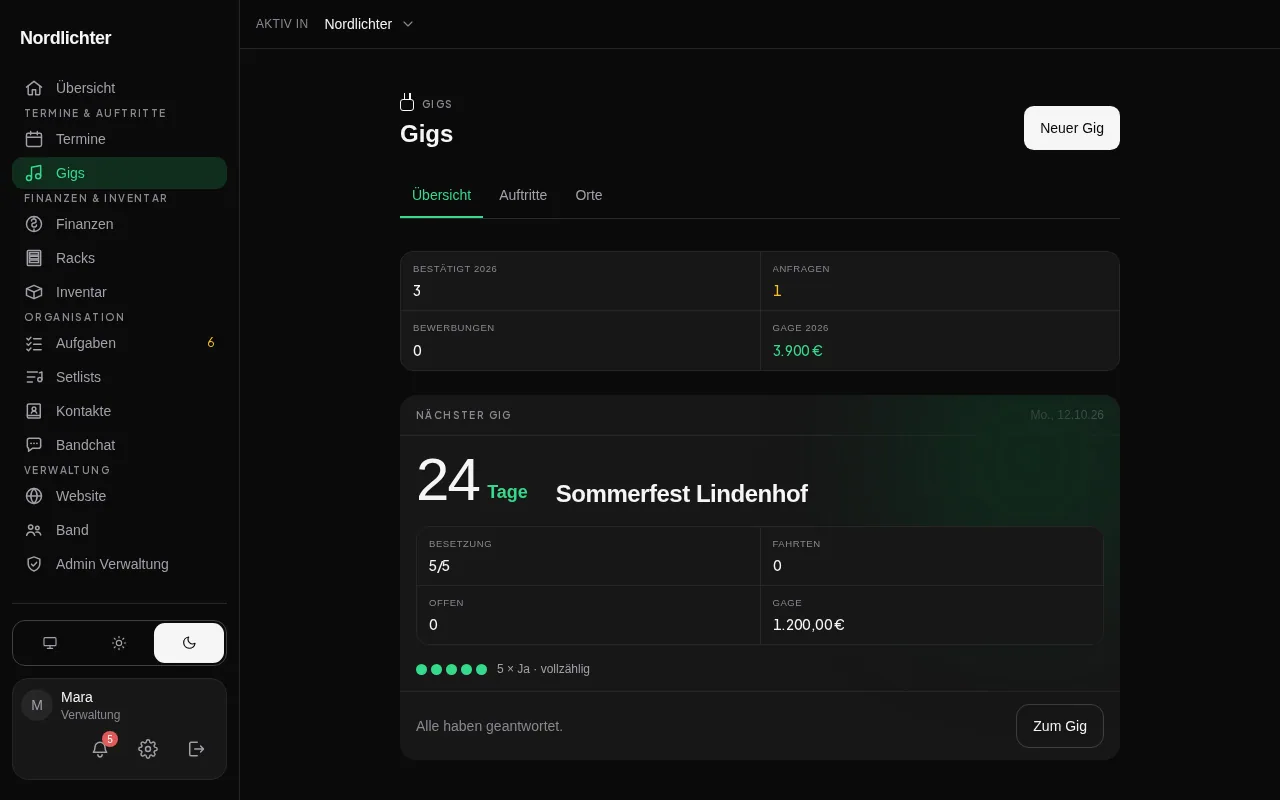Click the Aufgaben count badge 6

point(211,343)
